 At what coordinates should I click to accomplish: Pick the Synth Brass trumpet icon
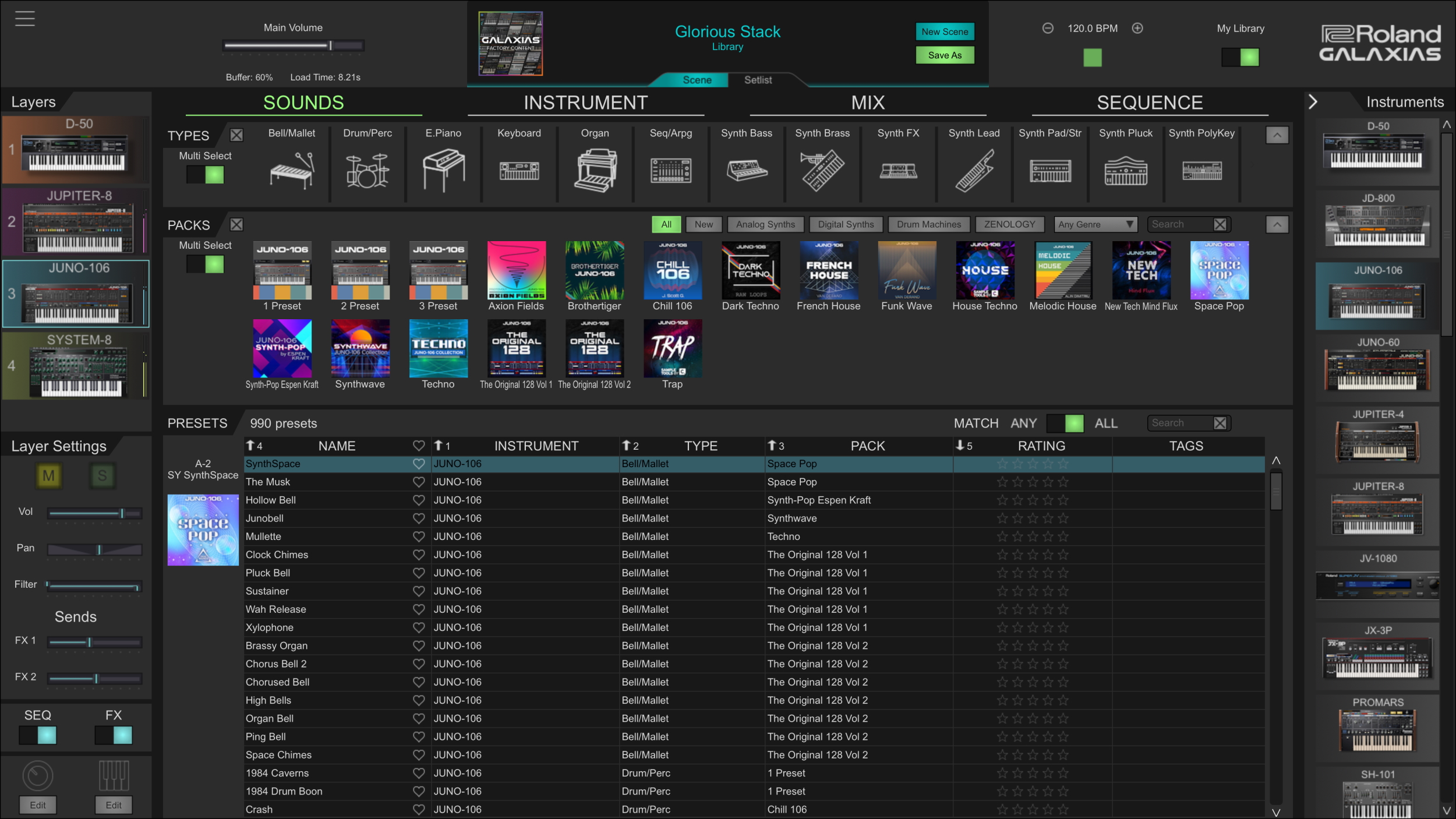click(x=822, y=170)
